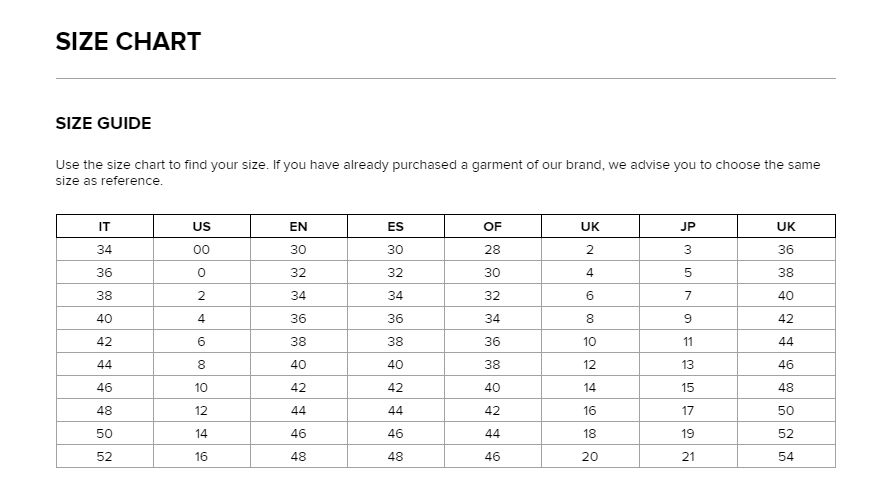Viewport: 890px width, 479px height.
Task: Select the UK header above value 2
Action: (x=590, y=226)
